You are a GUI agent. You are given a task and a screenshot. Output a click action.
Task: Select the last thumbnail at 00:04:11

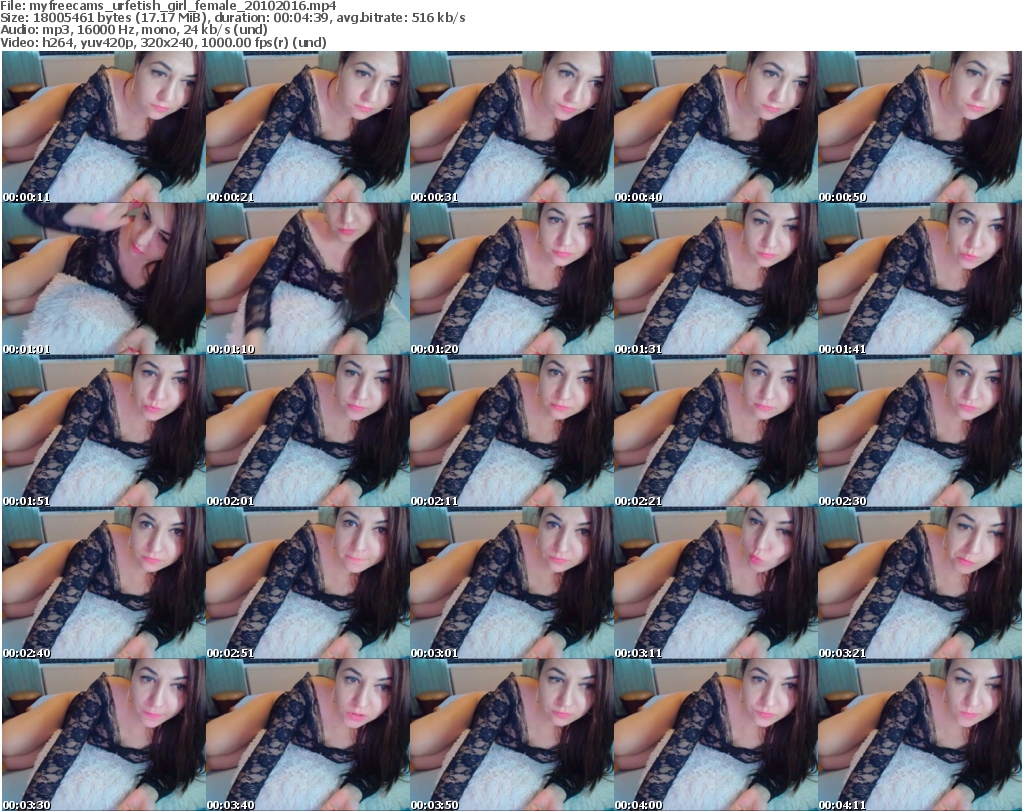(920, 735)
